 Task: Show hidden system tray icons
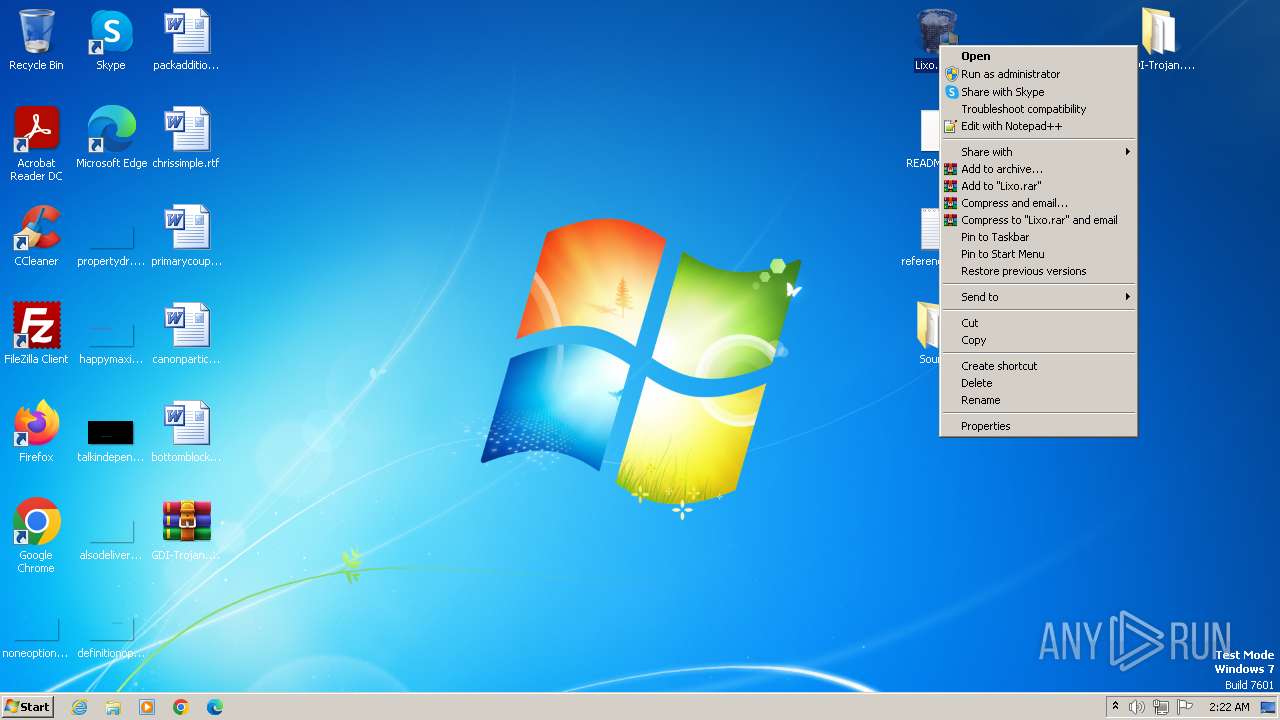pos(1115,707)
